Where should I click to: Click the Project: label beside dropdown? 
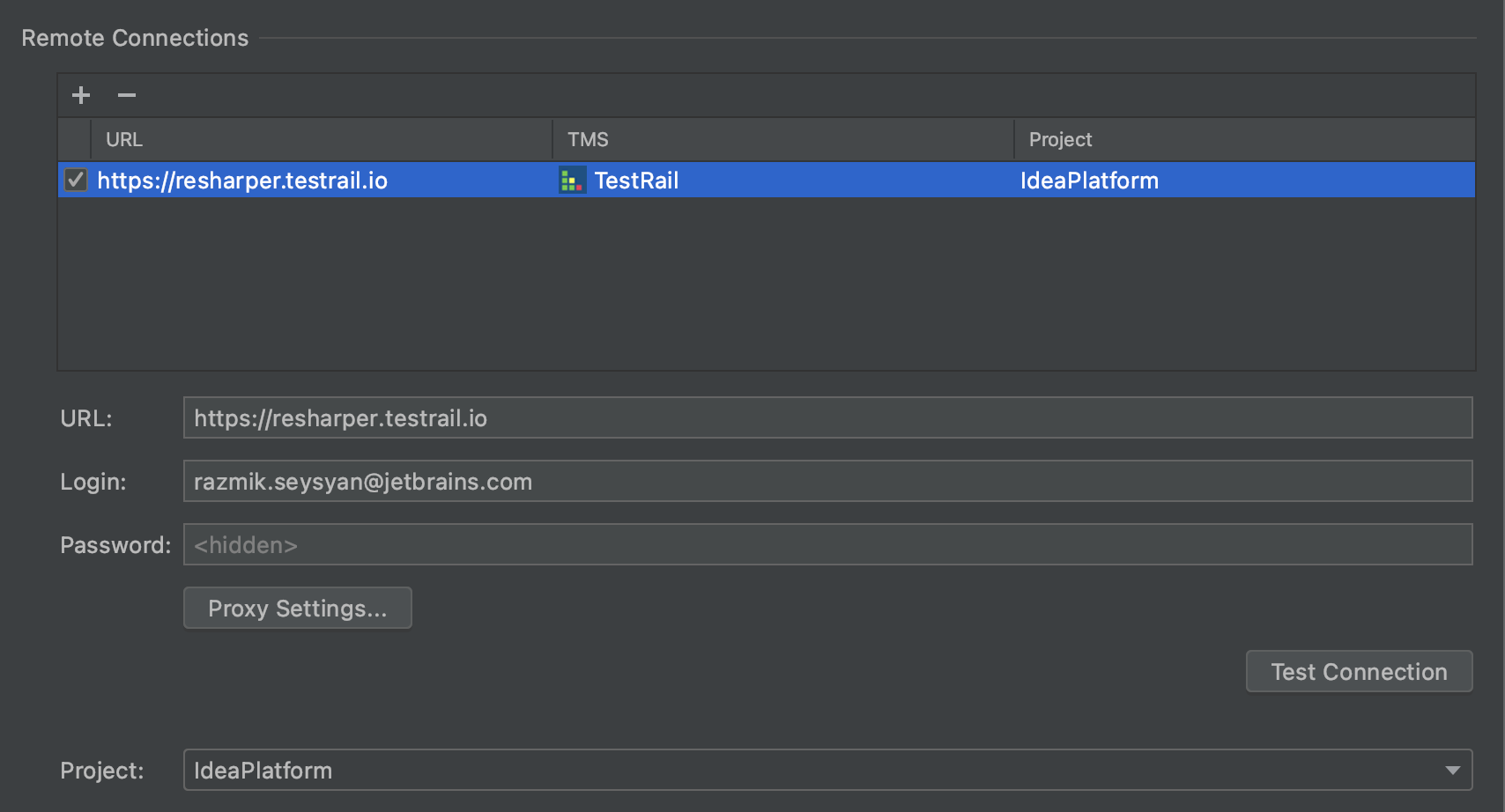[x=102, y=771]
